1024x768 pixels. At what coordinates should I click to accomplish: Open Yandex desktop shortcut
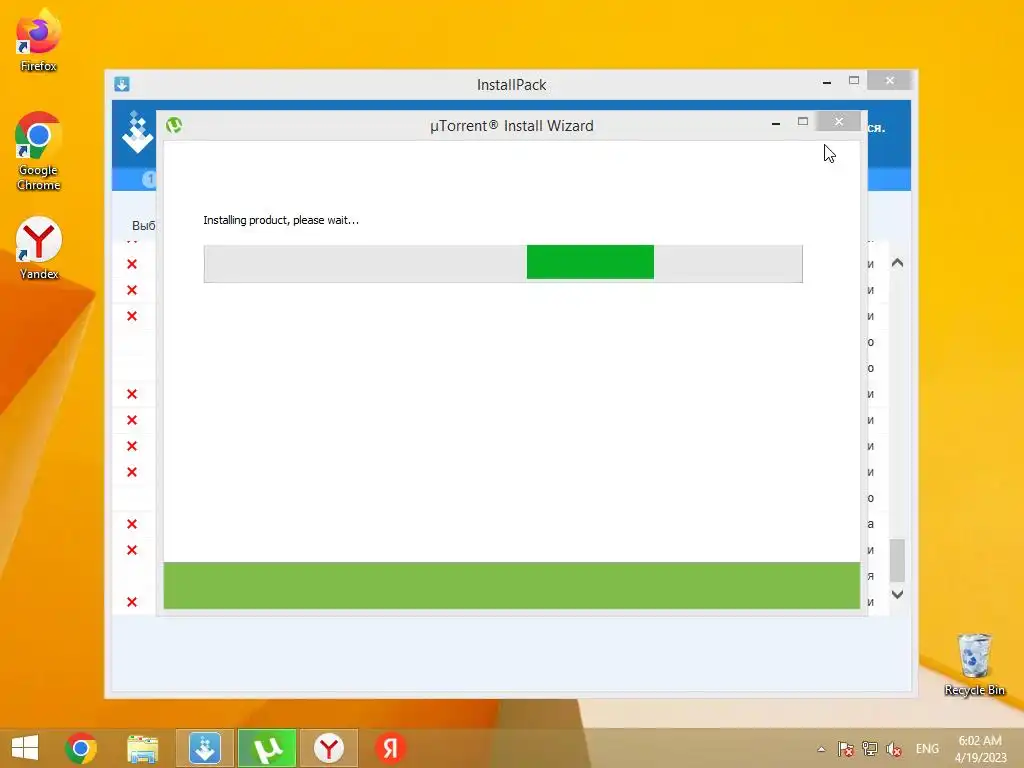point(39,248)
